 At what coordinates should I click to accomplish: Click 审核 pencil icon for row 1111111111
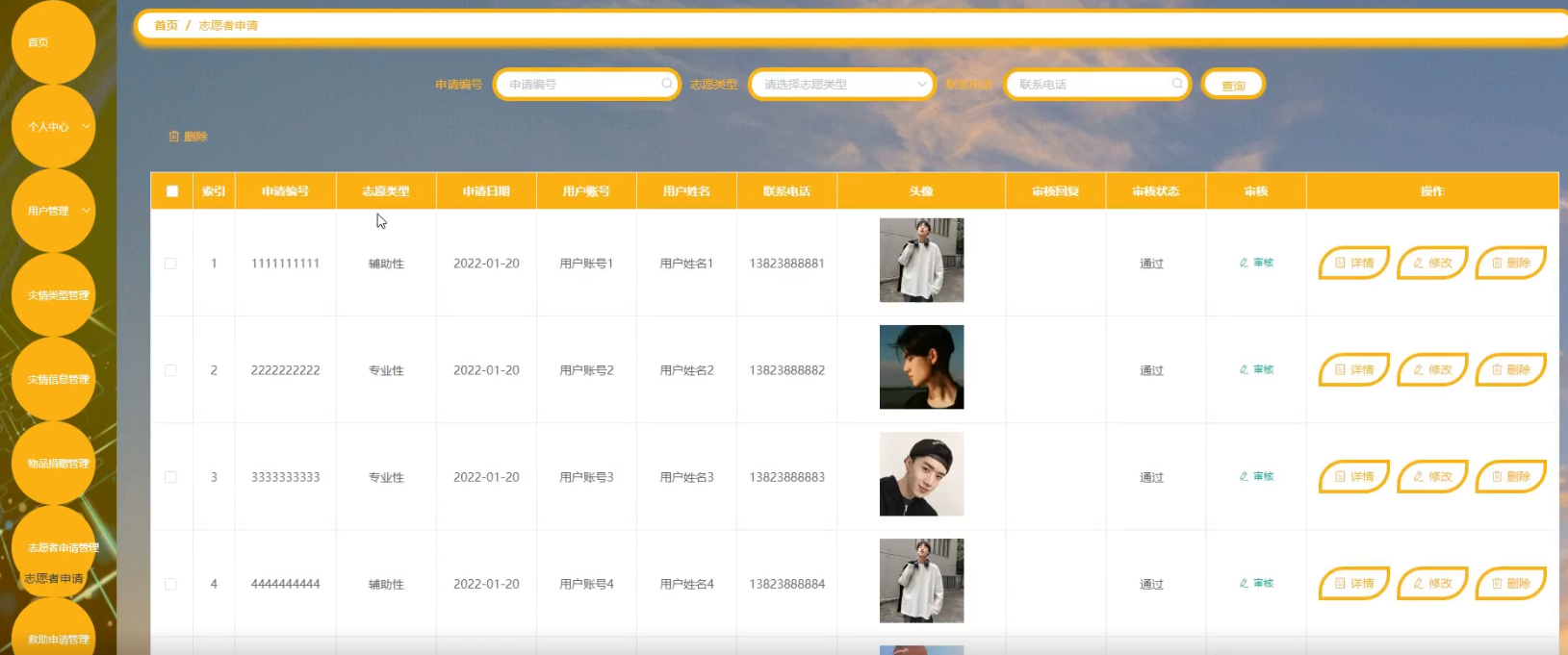[x=1244, y=263]
